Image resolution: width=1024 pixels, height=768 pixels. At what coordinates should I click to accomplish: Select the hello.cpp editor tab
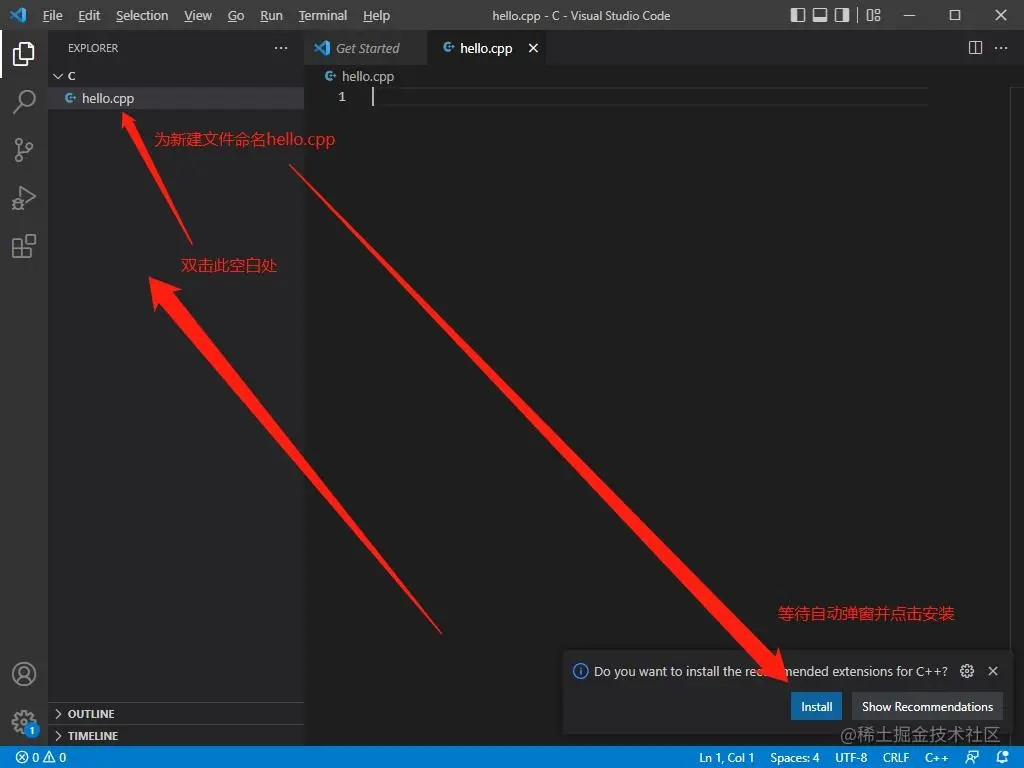[486, 48]
